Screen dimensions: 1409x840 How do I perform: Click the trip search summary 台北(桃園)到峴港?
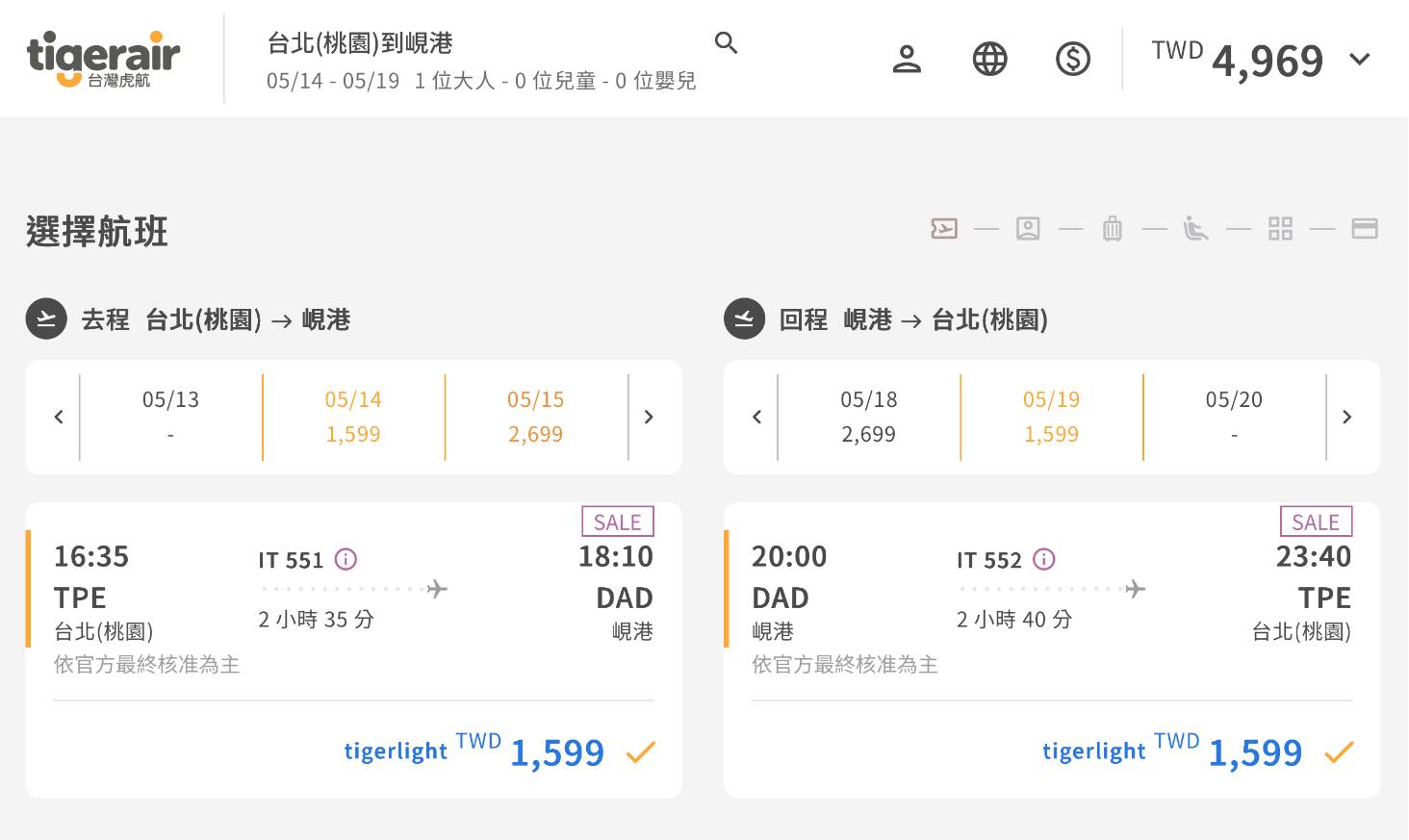tap(360, 43)
